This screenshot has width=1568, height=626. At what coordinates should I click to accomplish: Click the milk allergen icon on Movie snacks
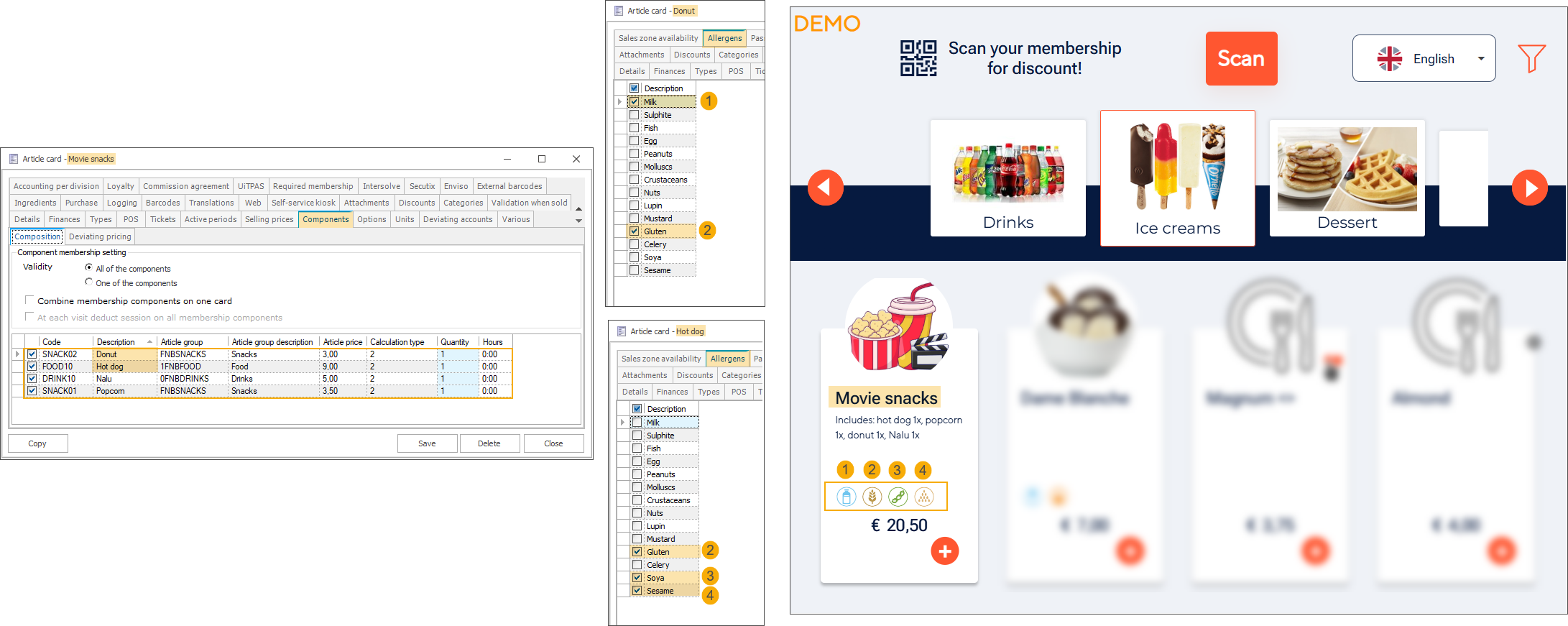tap(847, 497)
